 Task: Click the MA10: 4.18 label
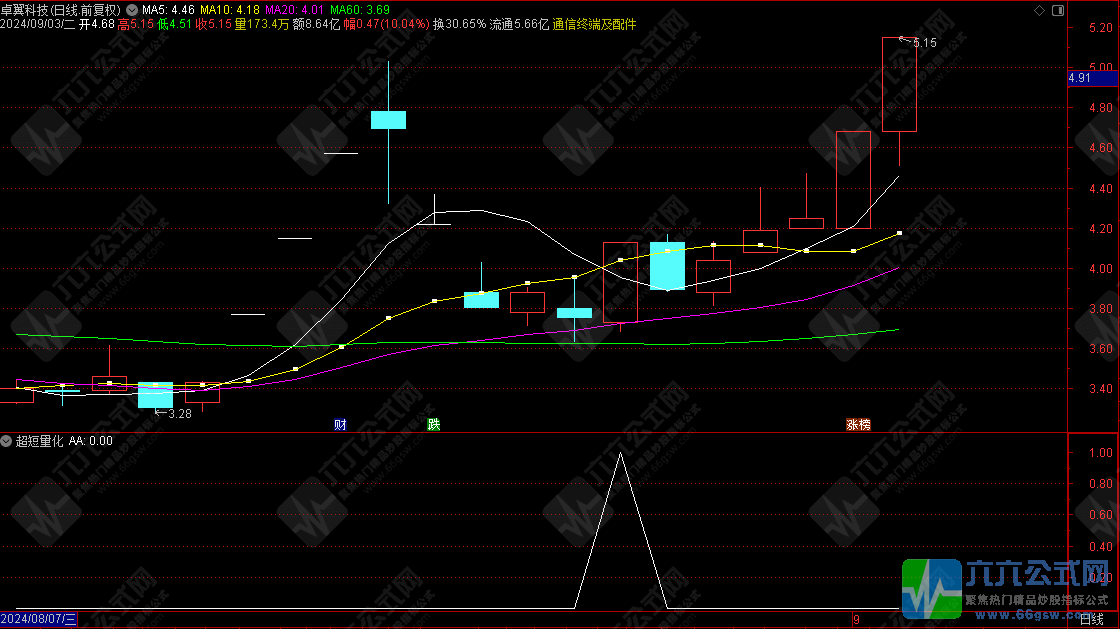pyautogui.click(x=230, y=10)
